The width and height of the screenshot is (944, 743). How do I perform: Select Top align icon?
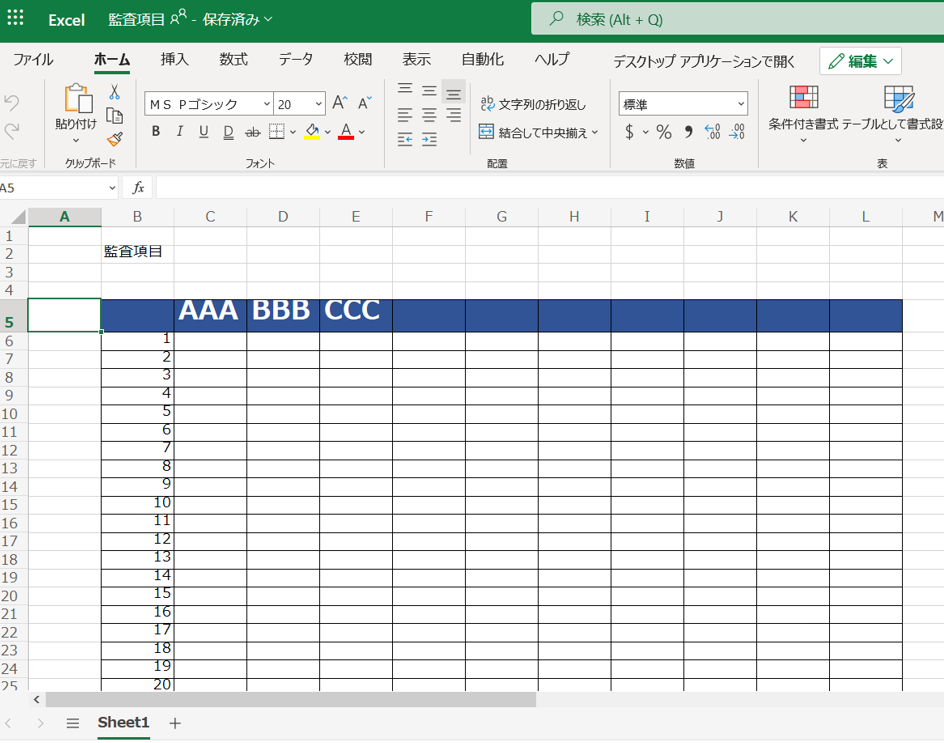(x=405, y=90)
